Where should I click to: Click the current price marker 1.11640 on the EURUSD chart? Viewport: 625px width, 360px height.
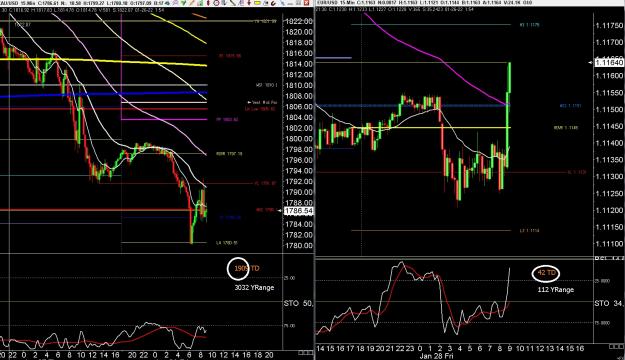coord(609,63)
